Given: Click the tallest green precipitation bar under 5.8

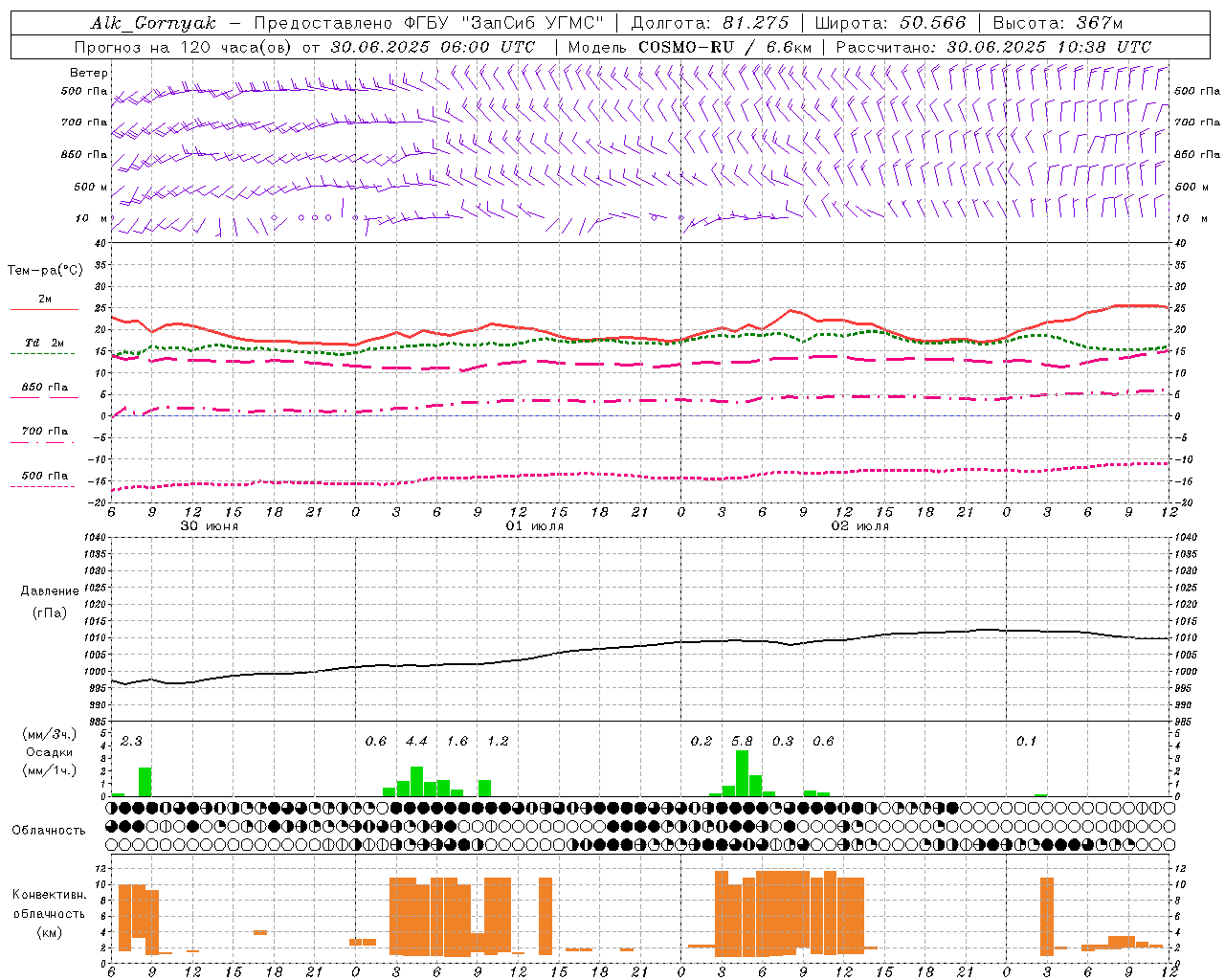Looking at the screenshot, I should tap(742, 773).
